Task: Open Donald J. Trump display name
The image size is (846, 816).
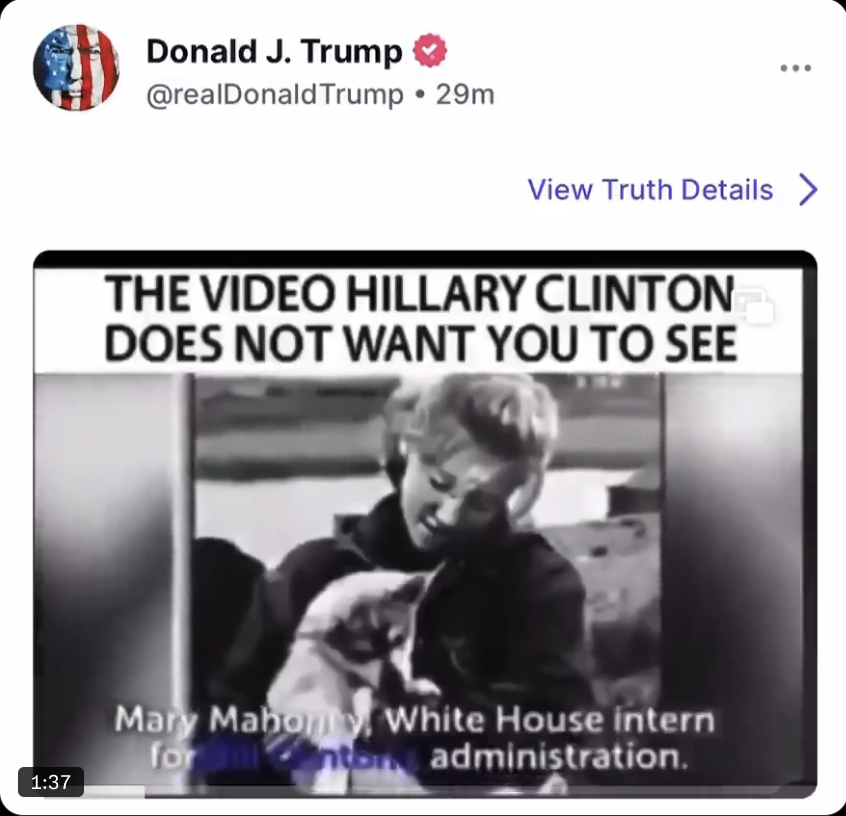Action: point(274,51)
